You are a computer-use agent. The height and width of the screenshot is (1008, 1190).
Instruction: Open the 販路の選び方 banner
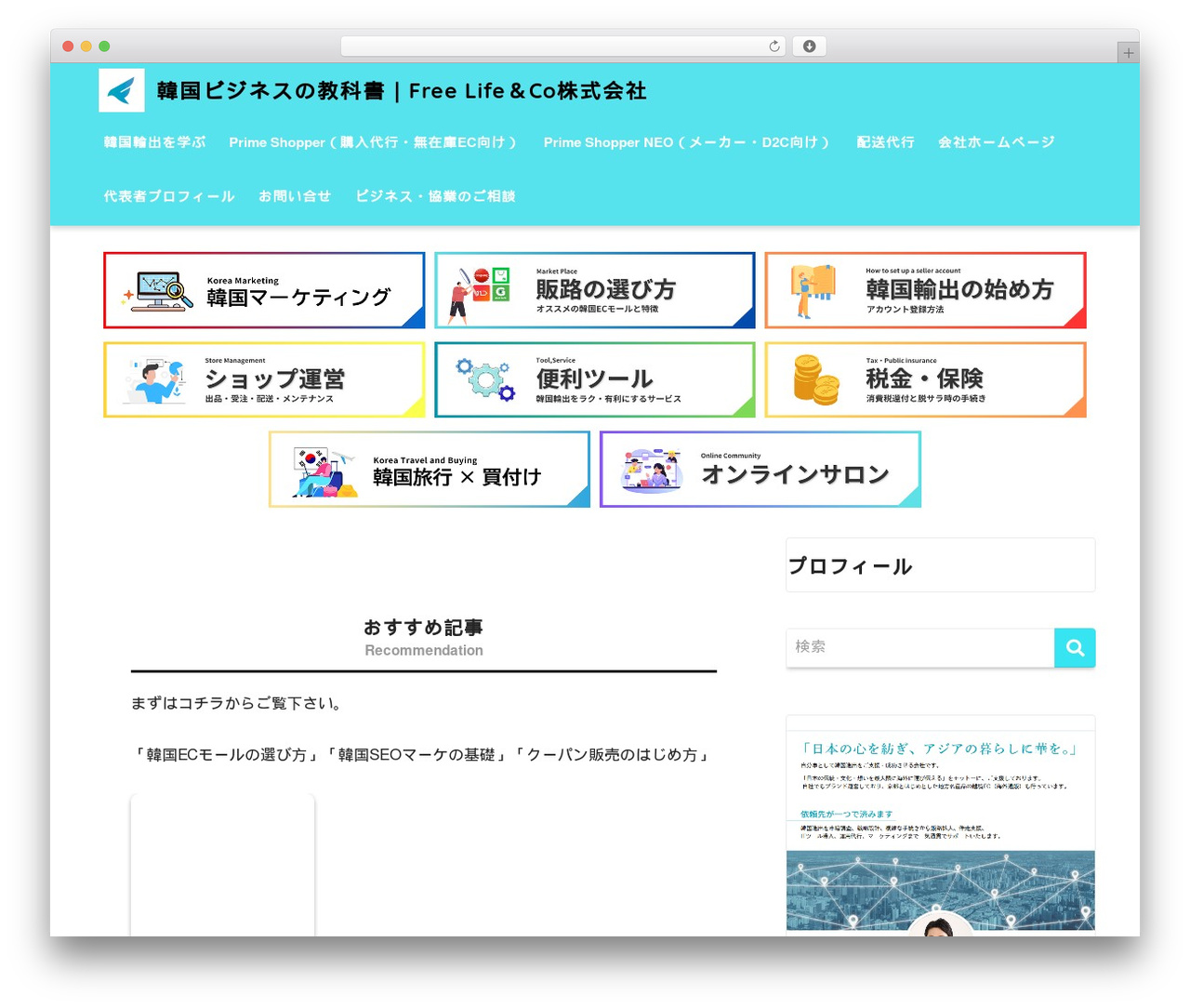click(595, 290)
